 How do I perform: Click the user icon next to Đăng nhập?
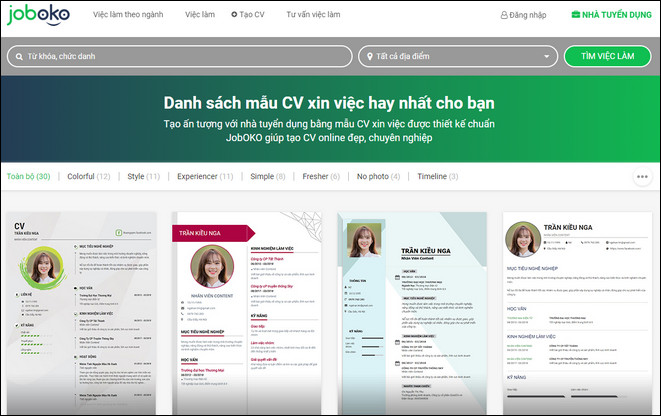[504, 15]
